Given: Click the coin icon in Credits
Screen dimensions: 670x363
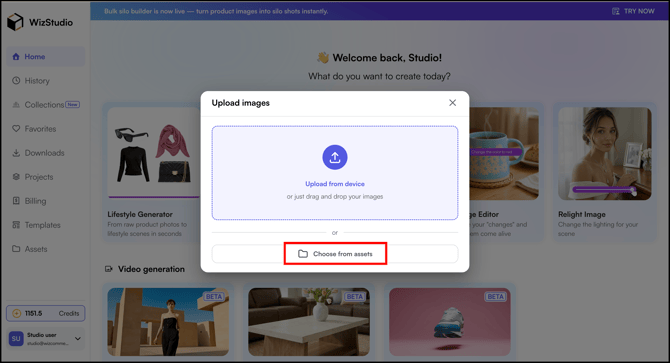Looking at the screenshot, I should (x=17, y=313).
